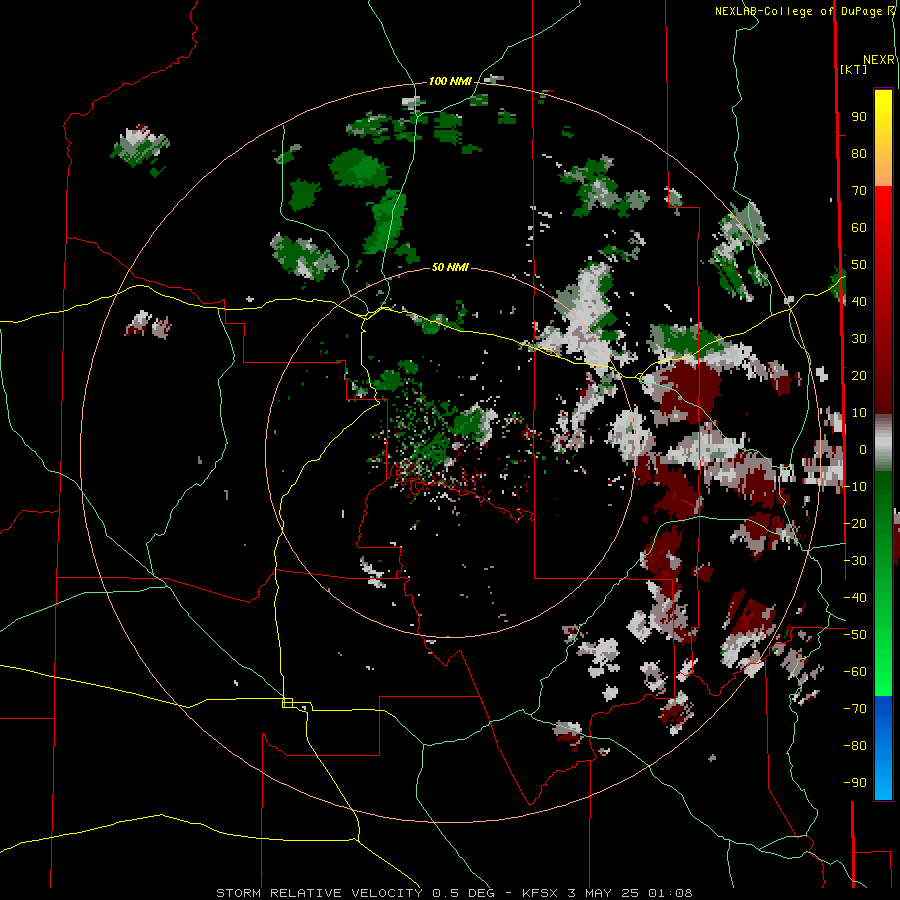Click the "NEXR" label above the scale

click(879, 60)
